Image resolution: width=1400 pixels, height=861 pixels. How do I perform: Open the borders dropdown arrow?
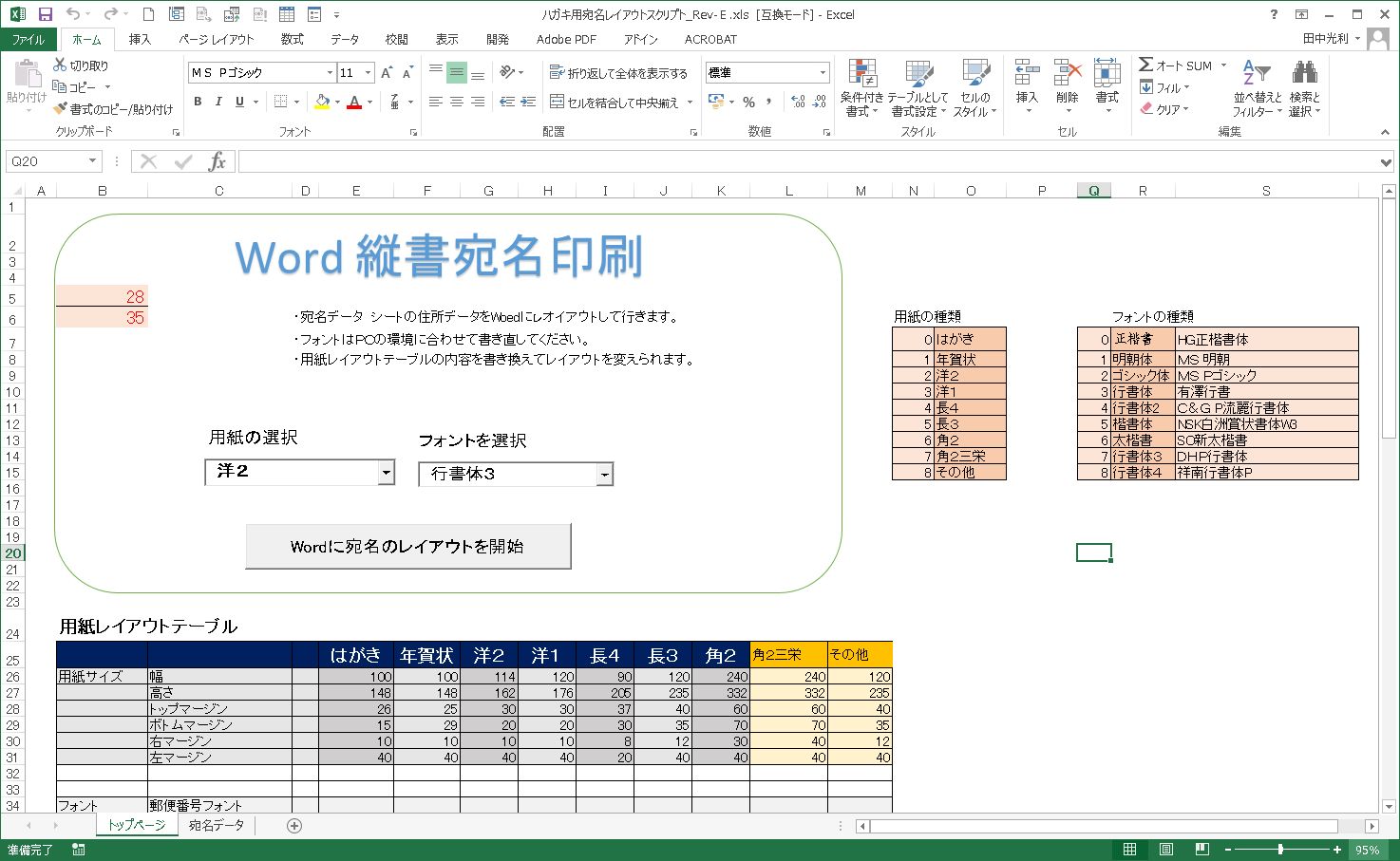tap(296, 102)
